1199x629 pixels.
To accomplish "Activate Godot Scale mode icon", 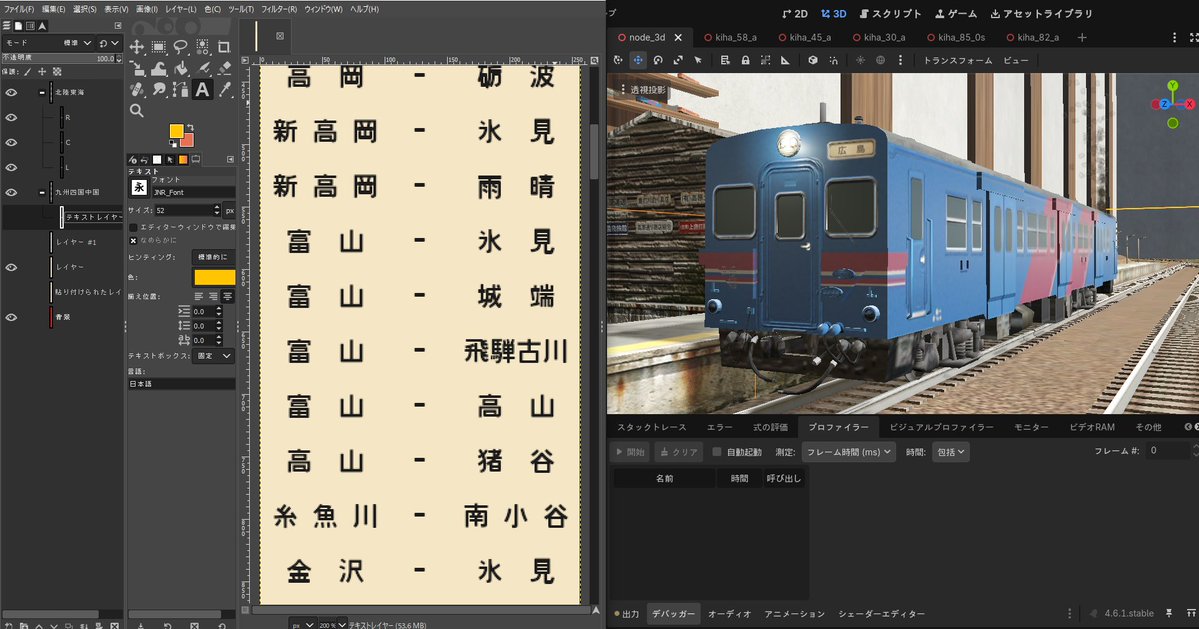I will click(677, 60).
